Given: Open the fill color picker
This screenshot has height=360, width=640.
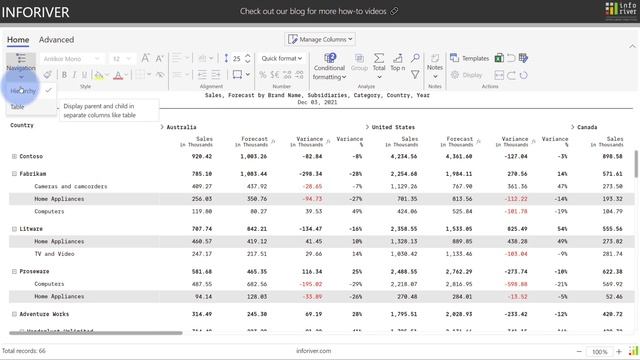Looking at the screenshot, I should click(101, 75).
